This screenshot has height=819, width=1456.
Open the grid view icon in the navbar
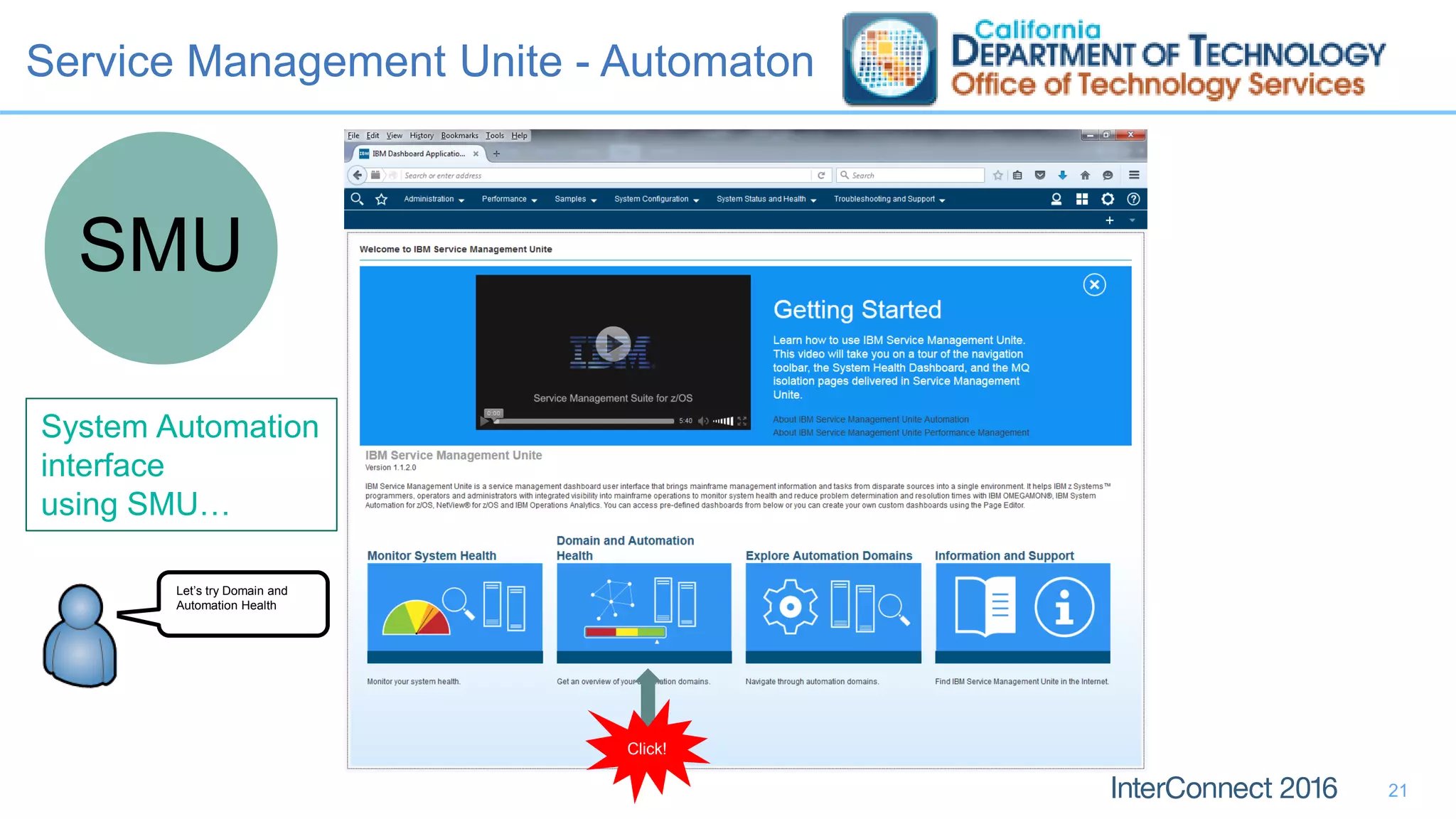pyautogui.click(x=1082, y=199)
